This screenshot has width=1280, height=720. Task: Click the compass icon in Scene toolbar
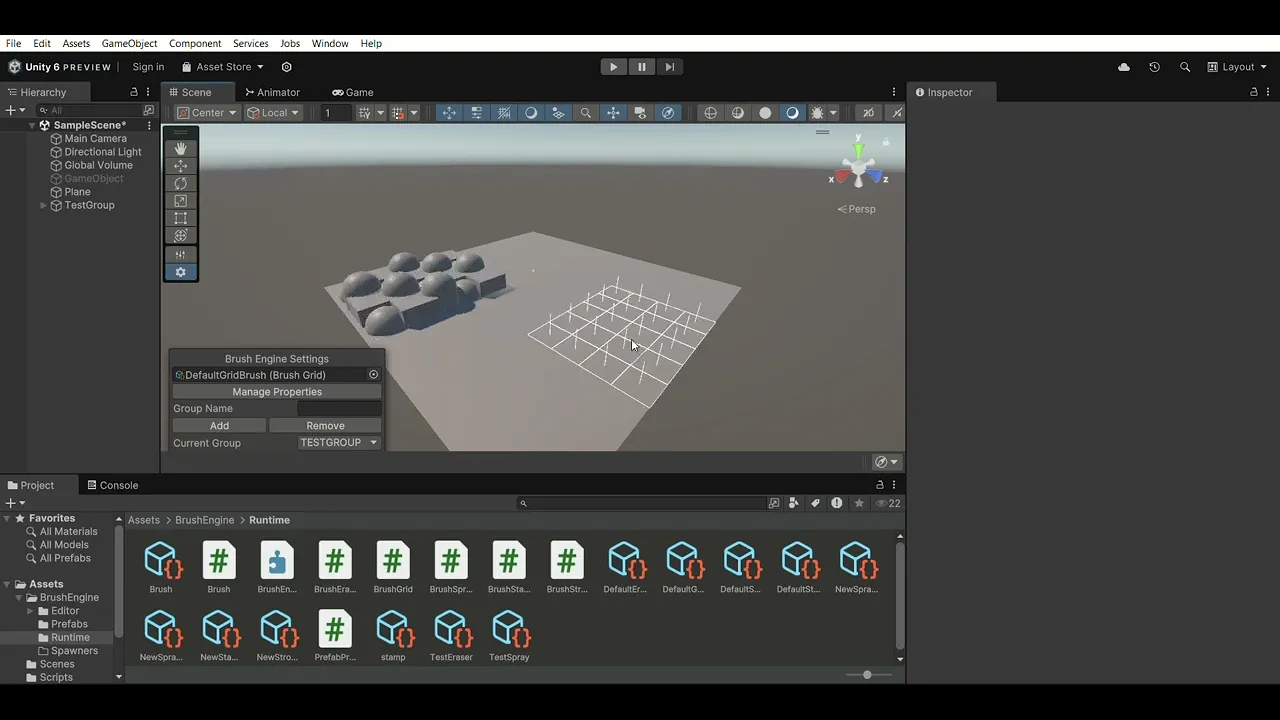[668, 113]
